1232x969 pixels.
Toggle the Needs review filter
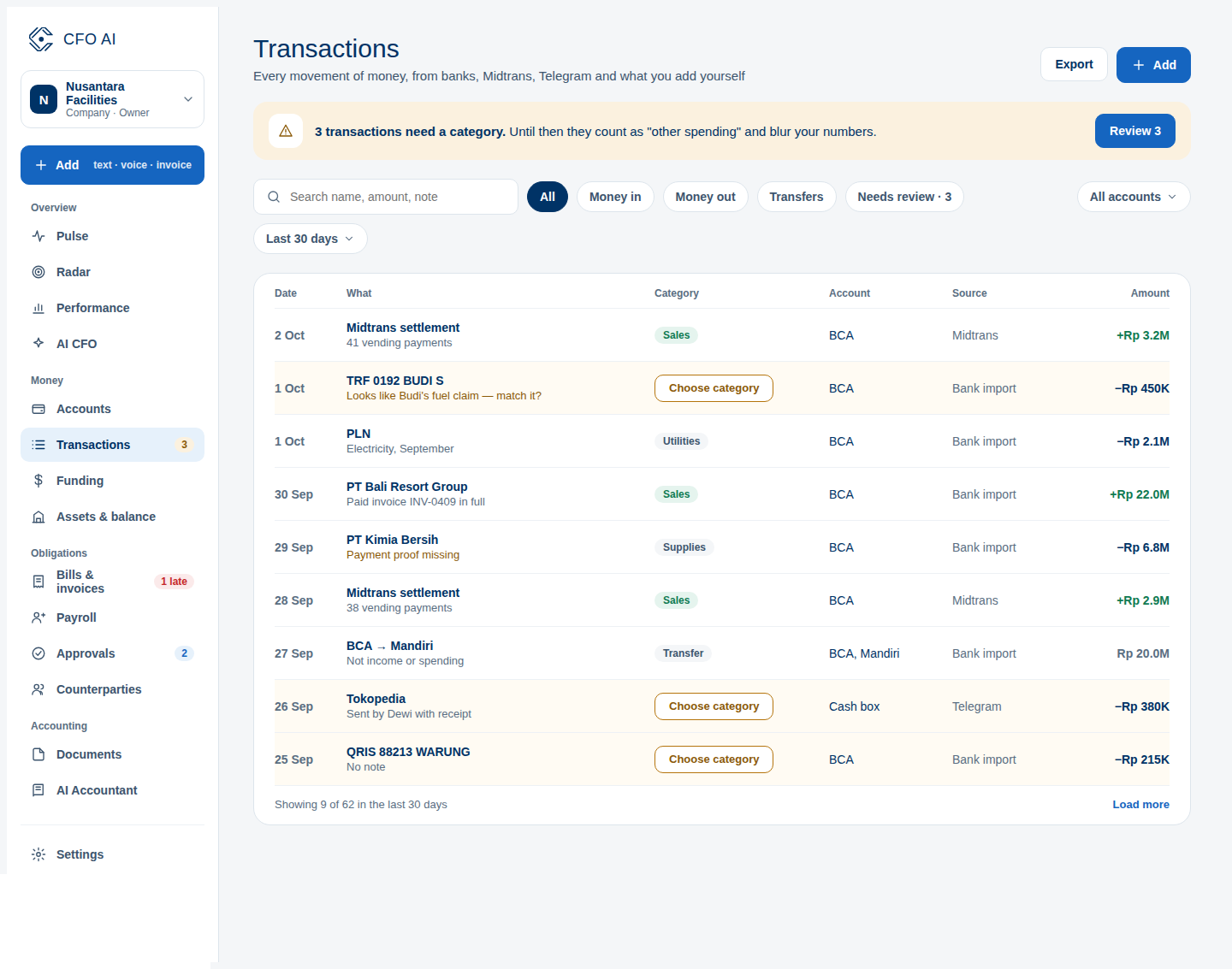pyautogui.click(x=904, y=197)
